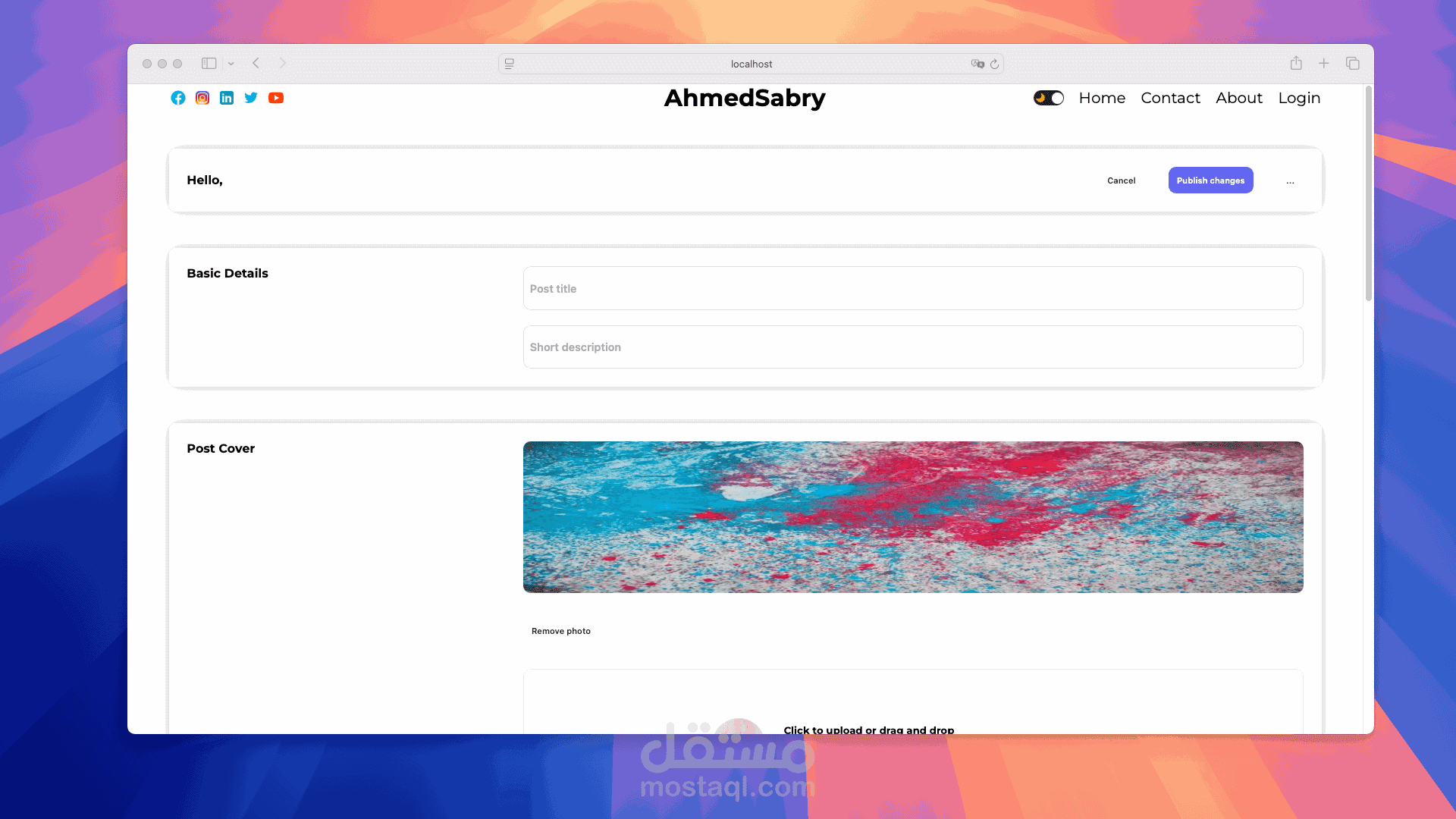Toggle the dark mode switch

tap(1049, 98)
